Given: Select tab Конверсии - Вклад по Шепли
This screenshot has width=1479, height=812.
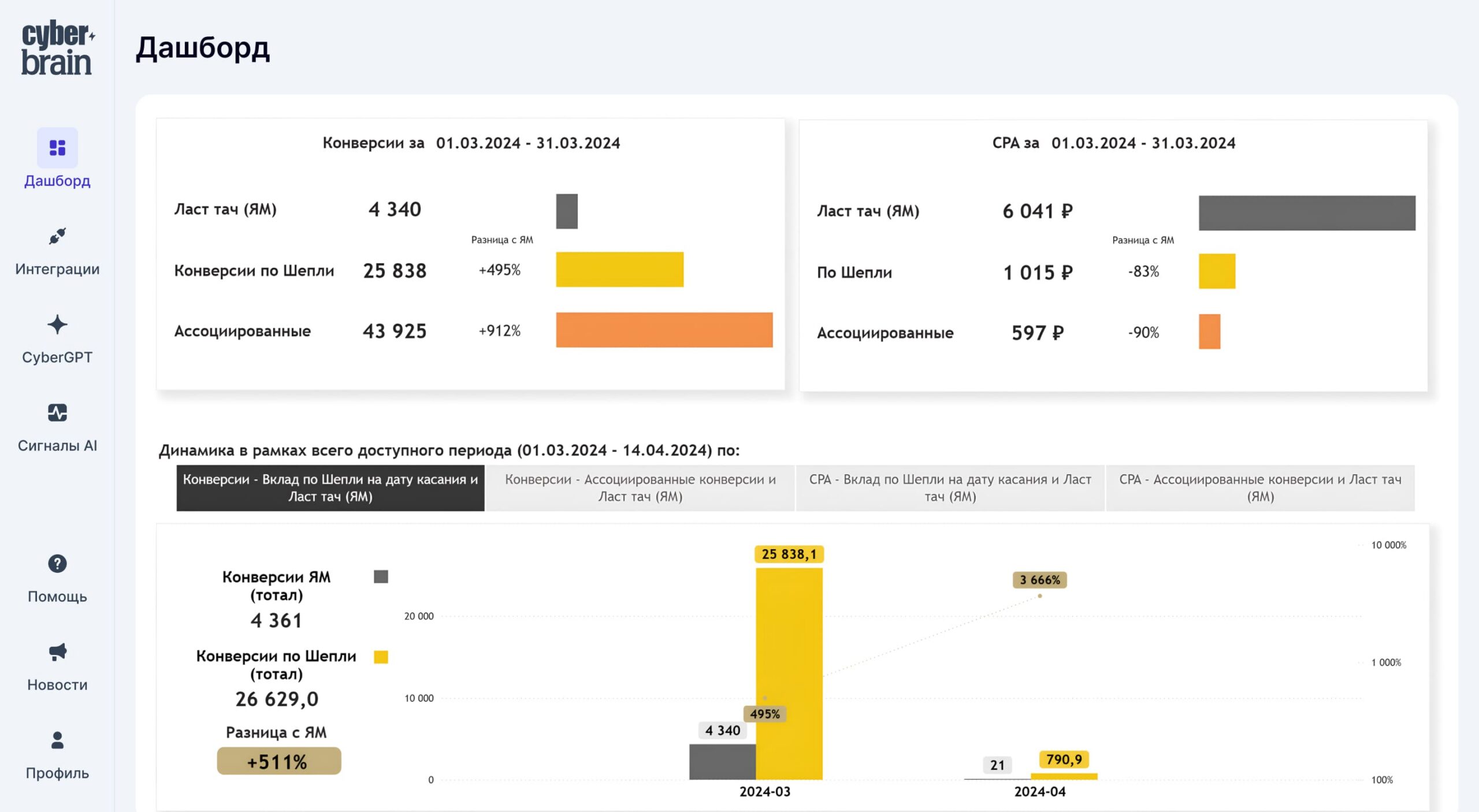Looking at the screenshot, I should pos(330,488).
